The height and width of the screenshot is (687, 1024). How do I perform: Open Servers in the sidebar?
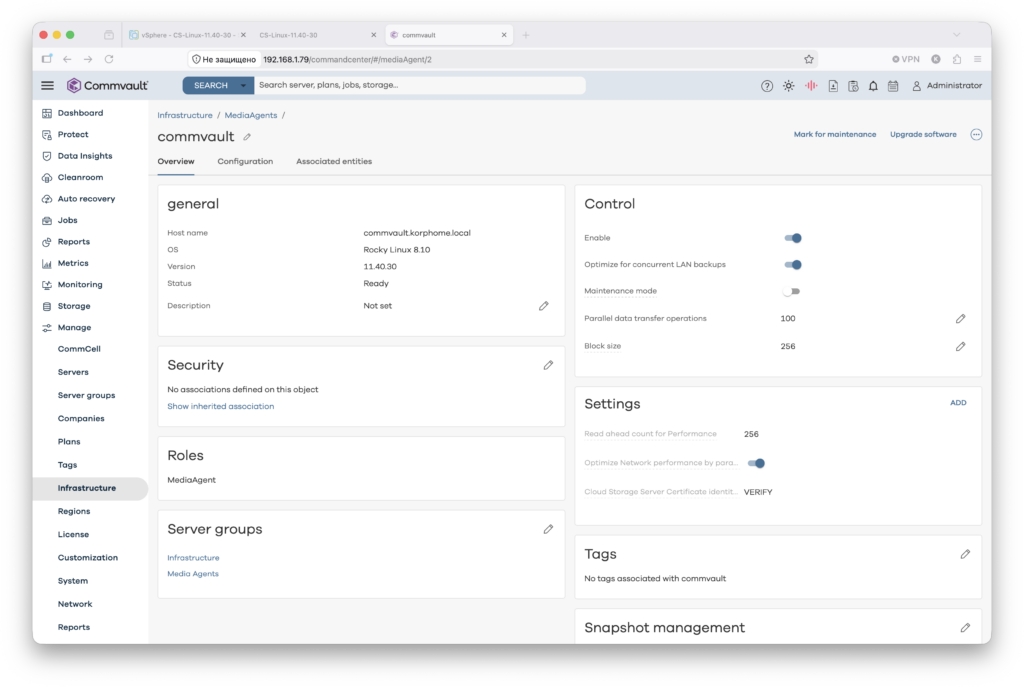click(x=72, y=372)
